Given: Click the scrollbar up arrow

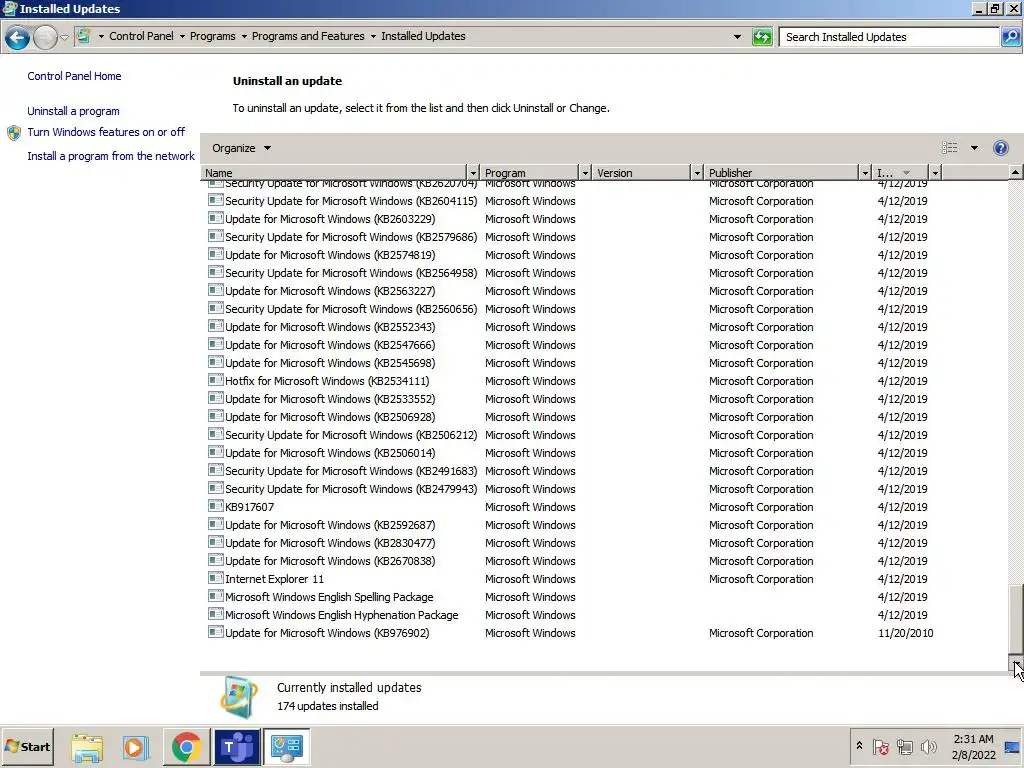Looking at the screenshot, I should (x=1015, y=172).
